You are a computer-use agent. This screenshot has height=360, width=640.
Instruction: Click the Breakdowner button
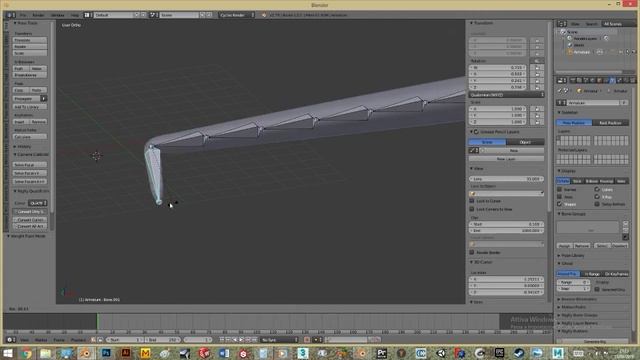point(30,75)
